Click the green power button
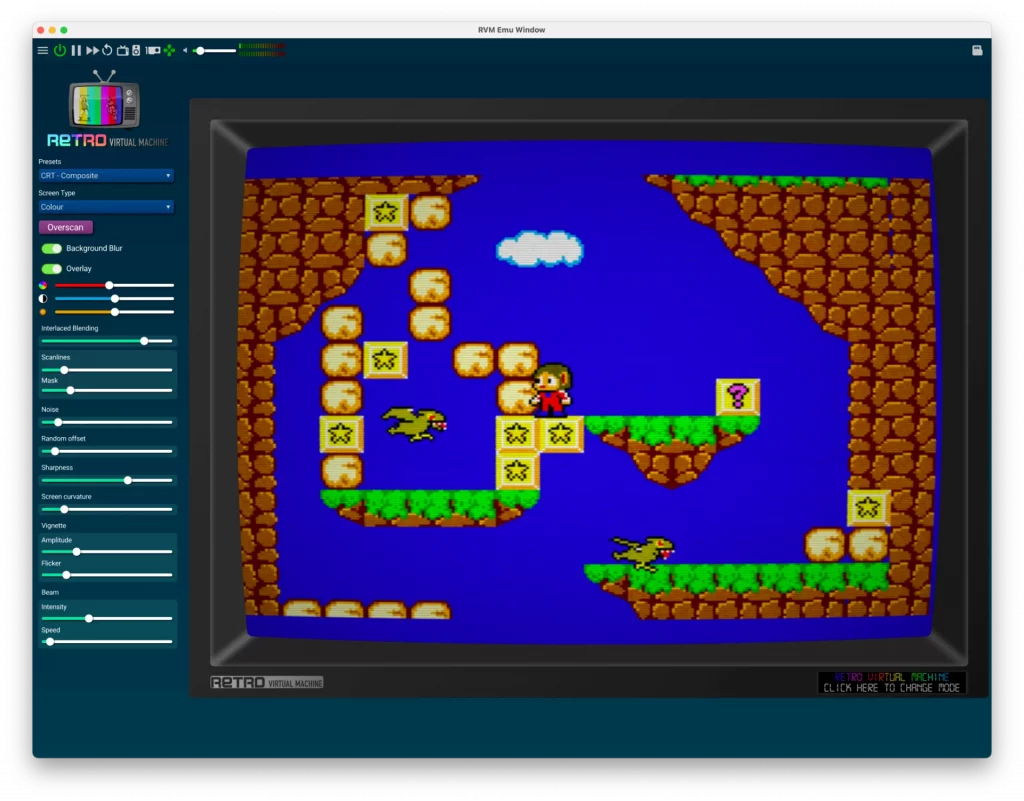The width and height of the screenshot is (1024, 801). point(59,50)
